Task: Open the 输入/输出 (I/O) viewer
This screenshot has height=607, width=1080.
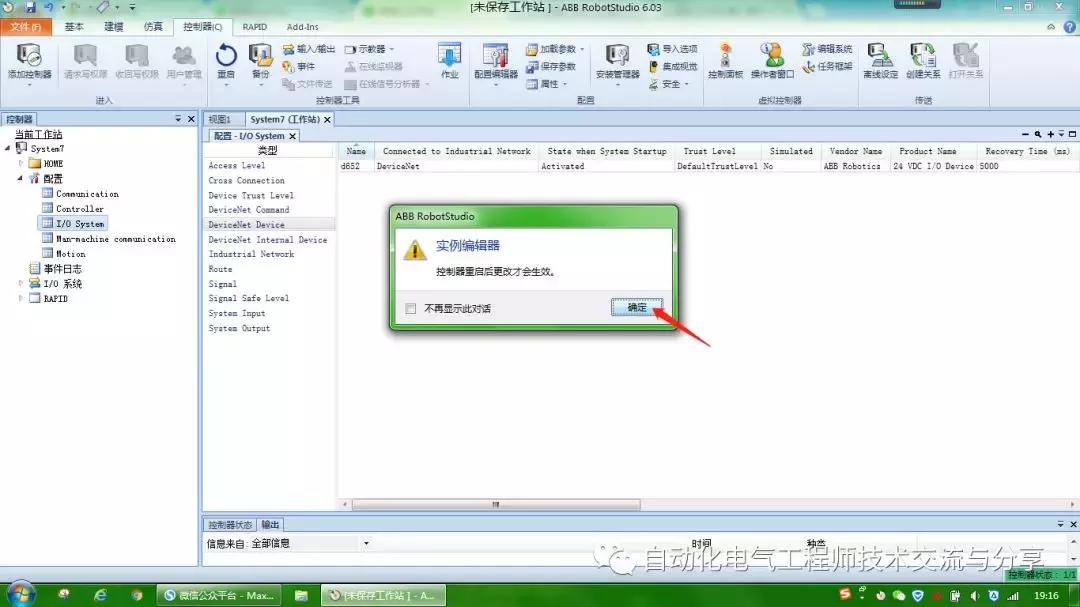Action: click(309, 49)
